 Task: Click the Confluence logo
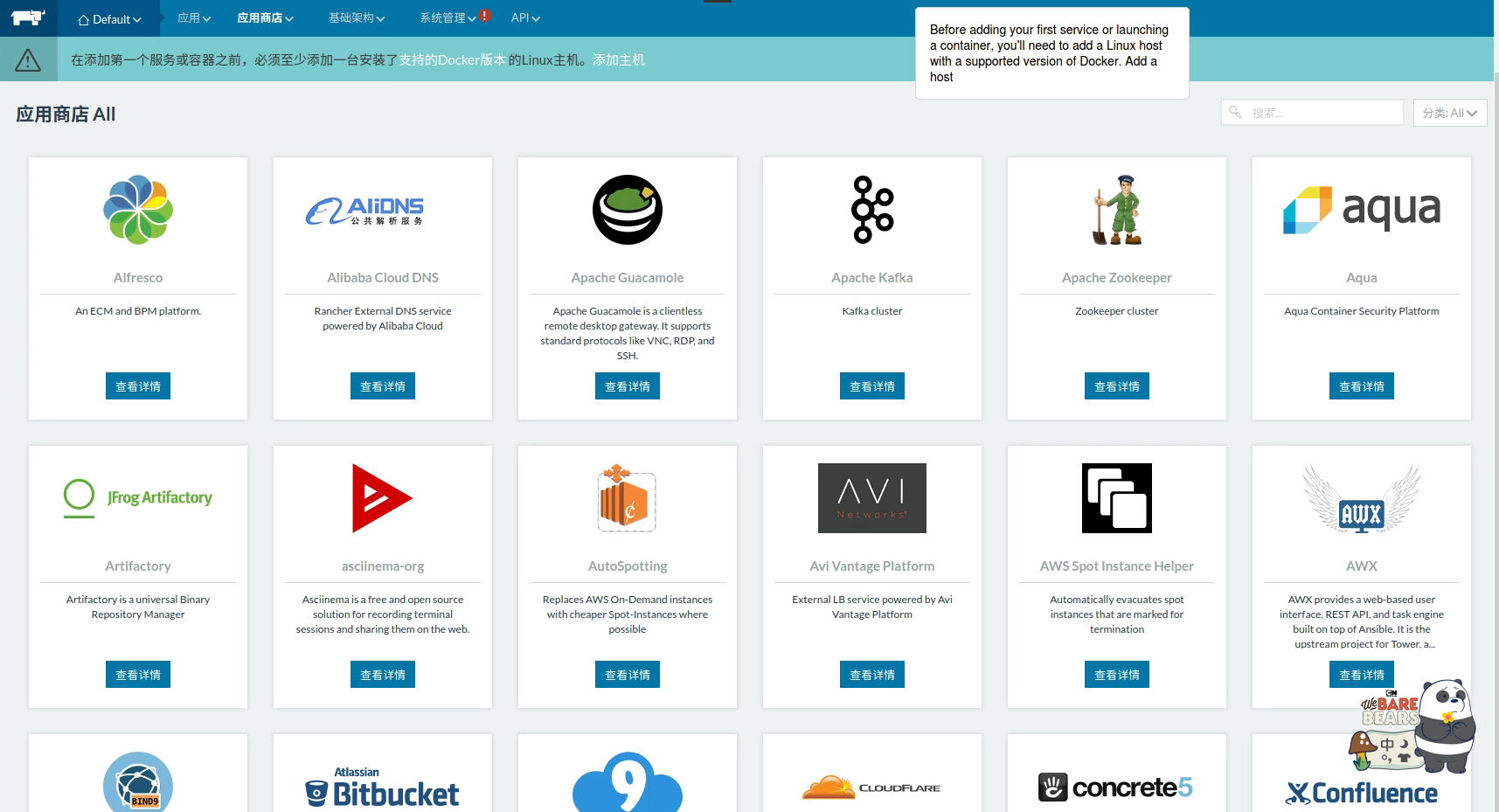pos(1362,793)
